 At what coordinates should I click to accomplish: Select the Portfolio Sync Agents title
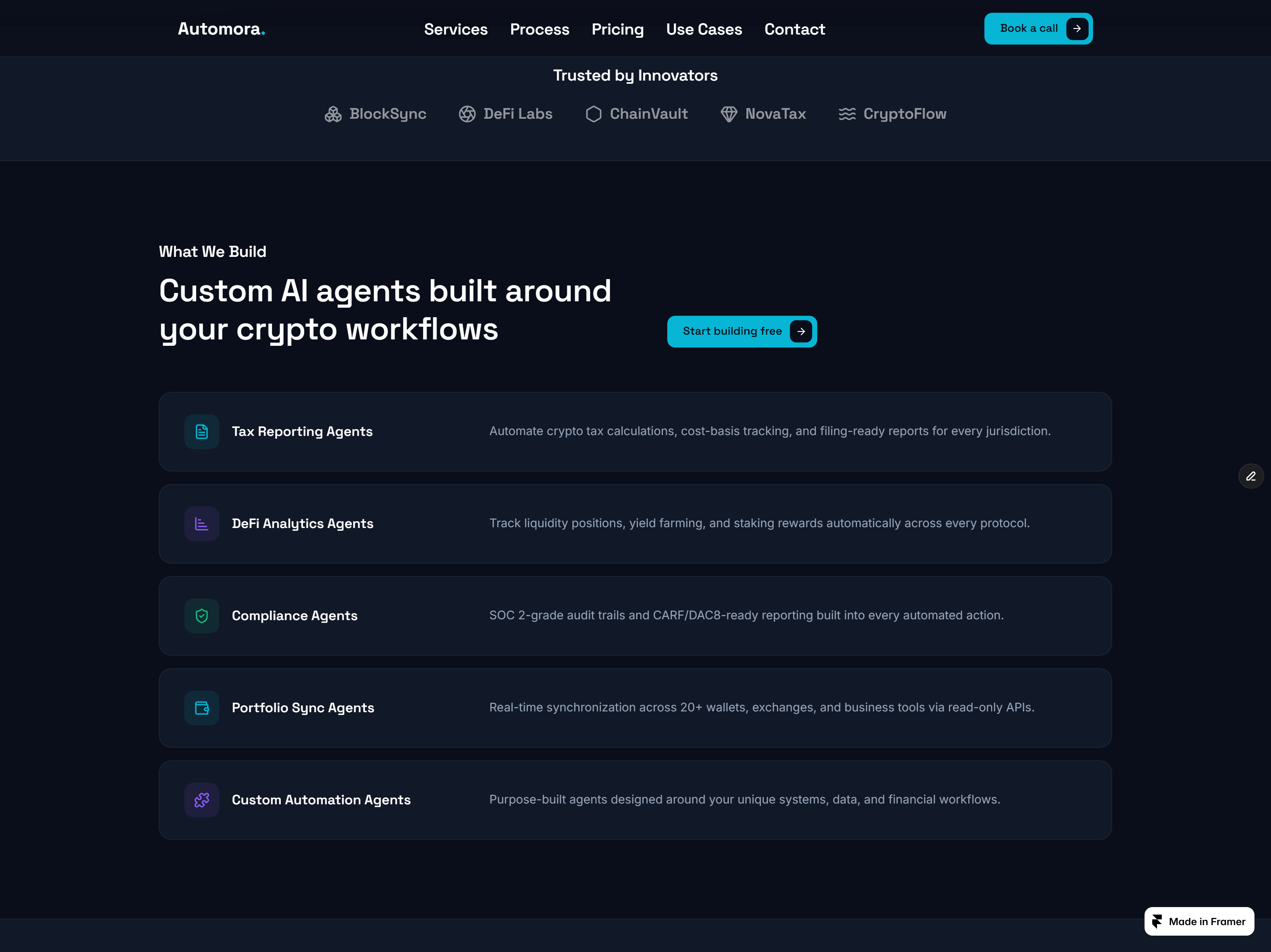(x=303, y=708)
